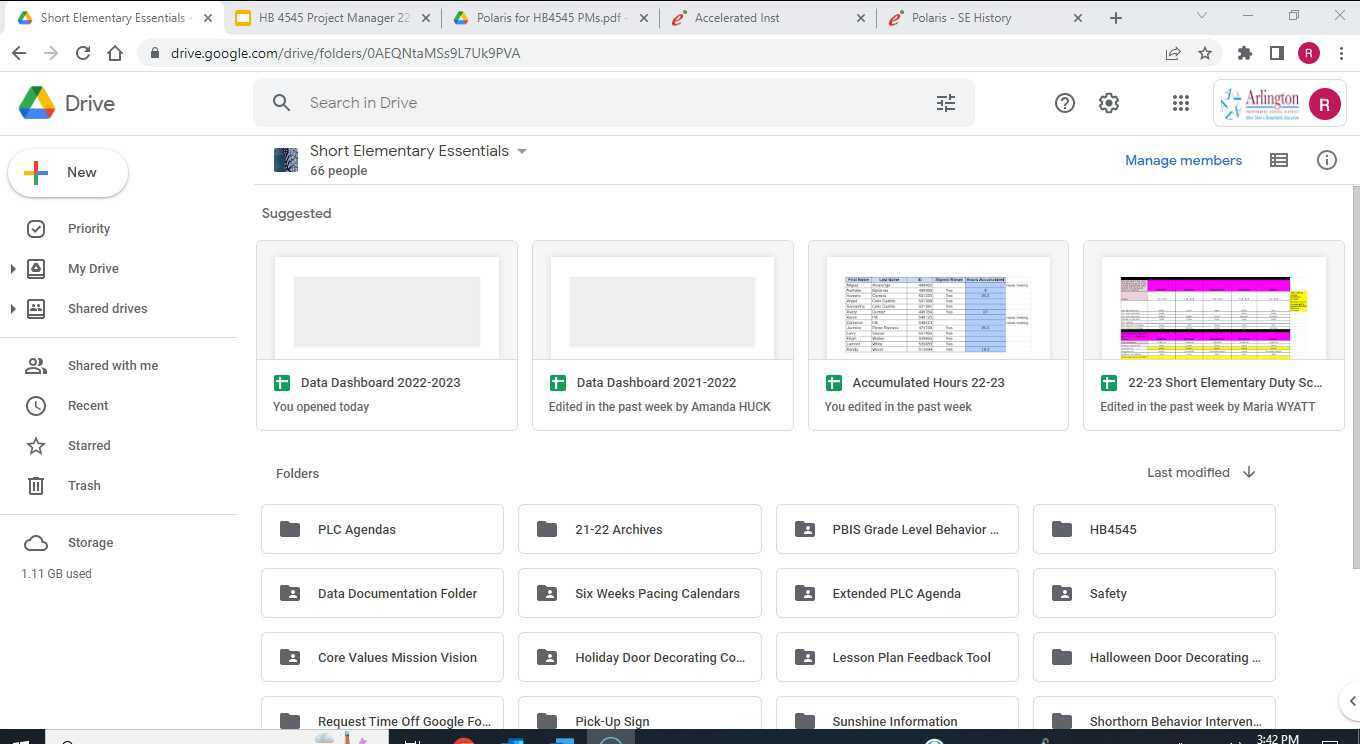Image resolution: width=1360 pixels, height=744 pixels.
Task: Open the Polaris SE History tab
Action: pyautogui.click(x=960, y=17)
